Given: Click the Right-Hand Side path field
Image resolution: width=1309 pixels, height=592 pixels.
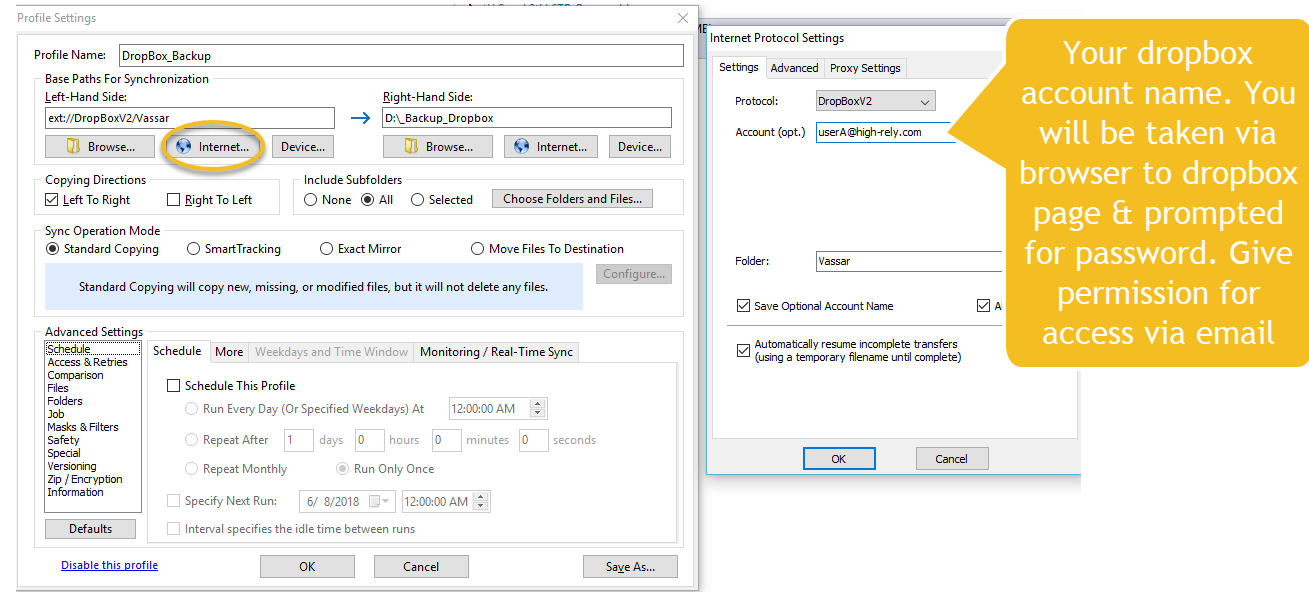Looking at the screenshot, I should (x=527, y=118).
